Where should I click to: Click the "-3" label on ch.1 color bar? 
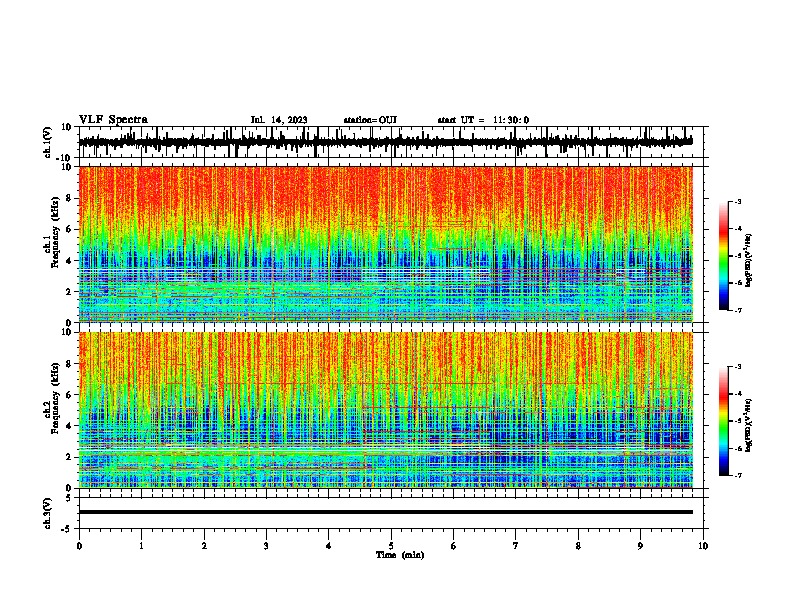click(737, 201)
